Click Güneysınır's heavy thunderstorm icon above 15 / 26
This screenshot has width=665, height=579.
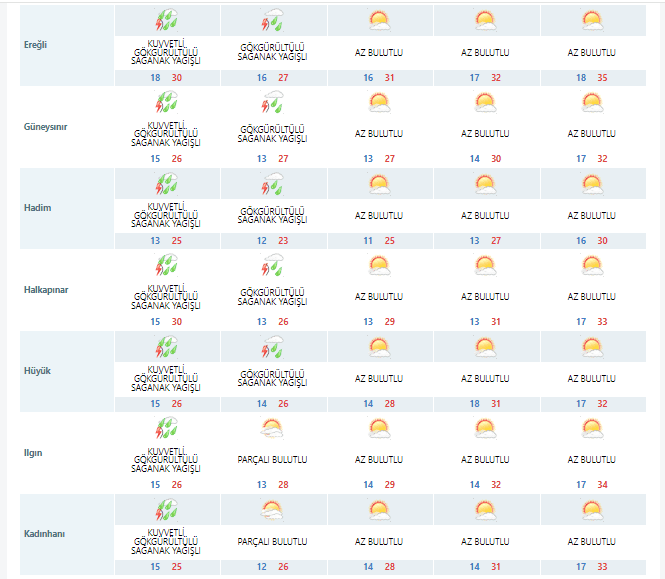[x=166, y=102]
